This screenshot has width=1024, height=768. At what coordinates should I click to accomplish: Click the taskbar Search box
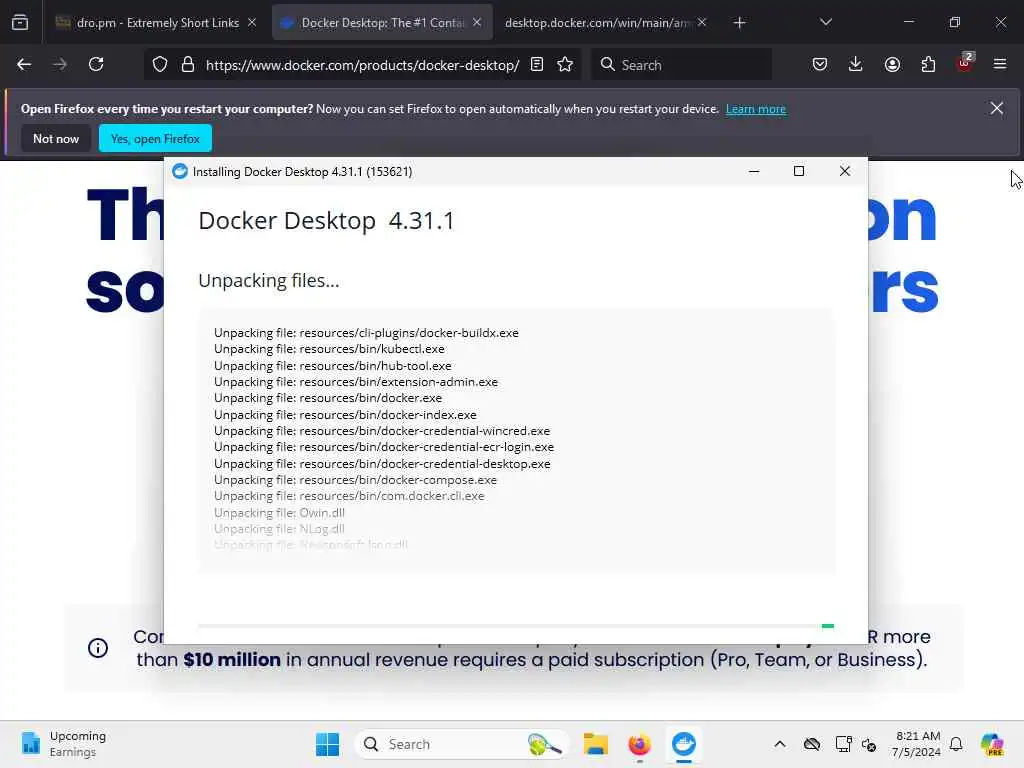[x=461, y=744]
